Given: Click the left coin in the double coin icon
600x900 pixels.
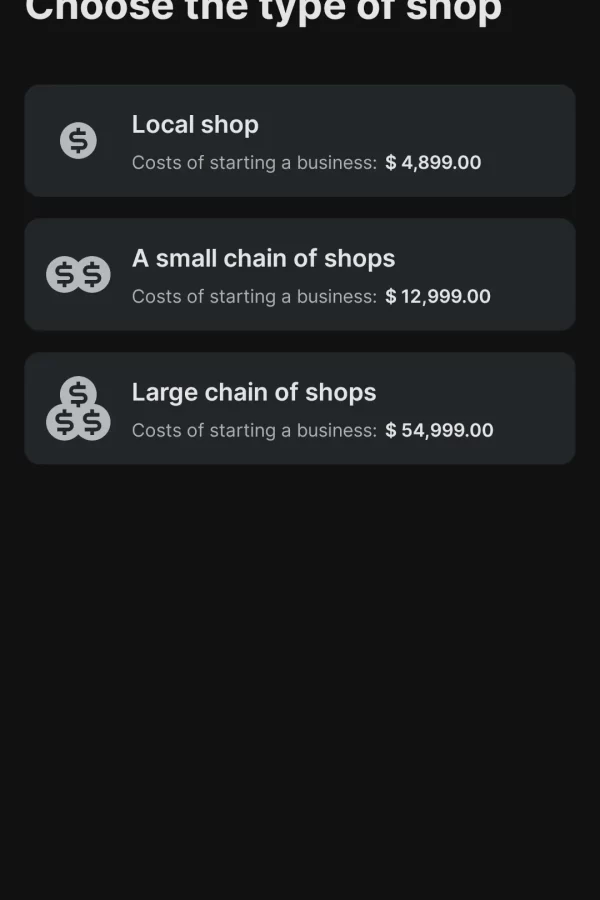Looking at the screenshot, I should [64, 274].
